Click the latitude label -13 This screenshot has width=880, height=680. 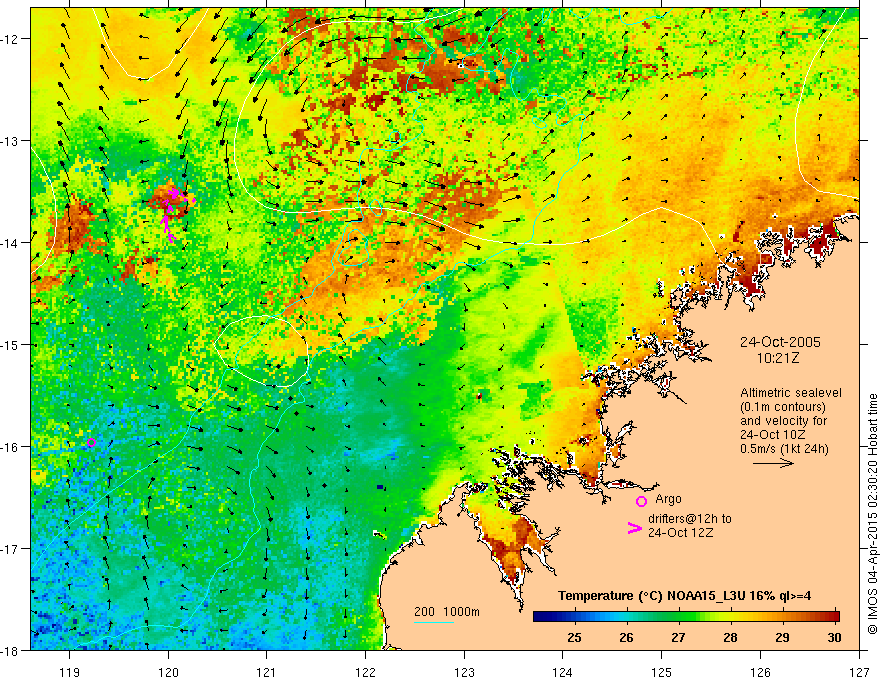tap(10, 141)
